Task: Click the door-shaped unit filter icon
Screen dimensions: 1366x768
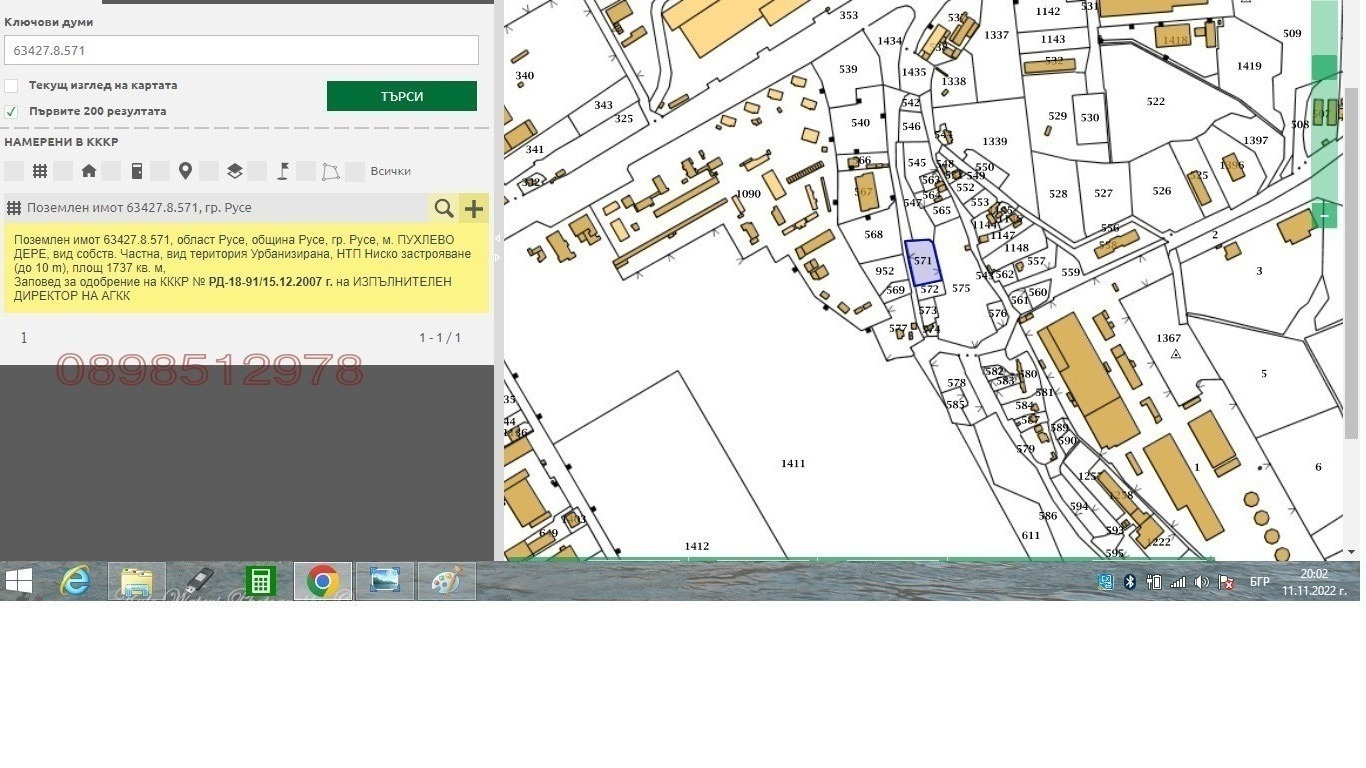Action: pyautogui.click(x=137, y=171)
